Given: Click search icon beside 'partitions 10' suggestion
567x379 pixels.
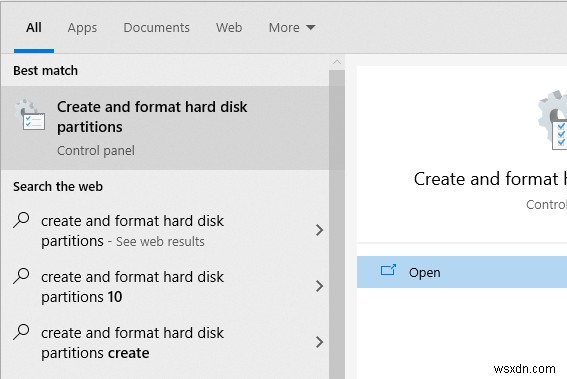Looking at the screenshot, I should 21,276.
